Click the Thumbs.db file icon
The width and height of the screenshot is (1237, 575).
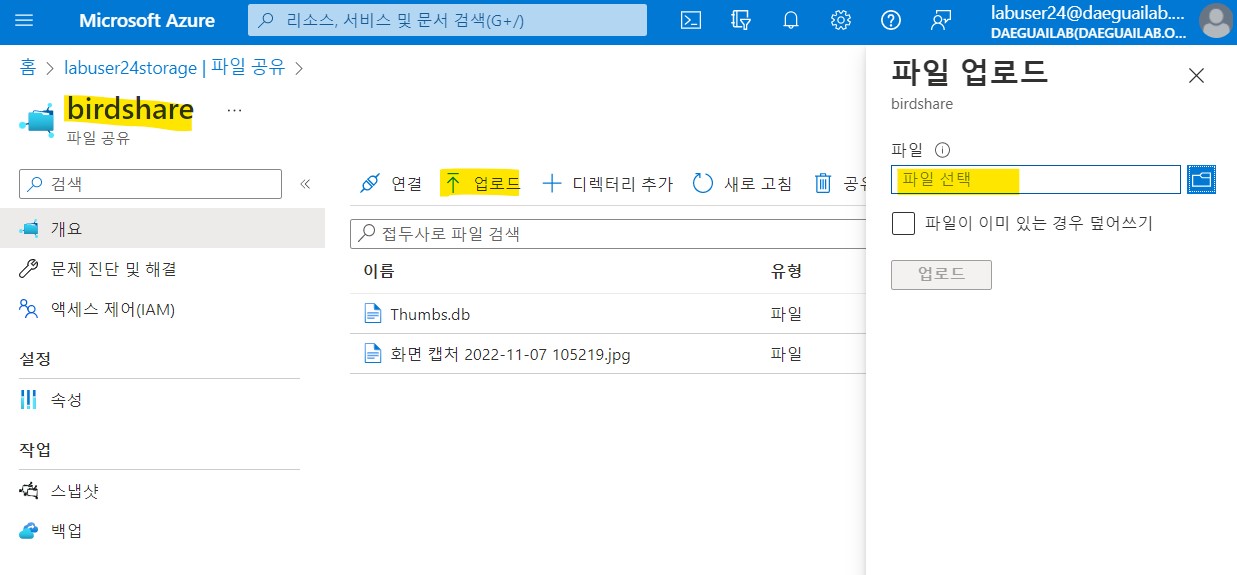[373, 314]
